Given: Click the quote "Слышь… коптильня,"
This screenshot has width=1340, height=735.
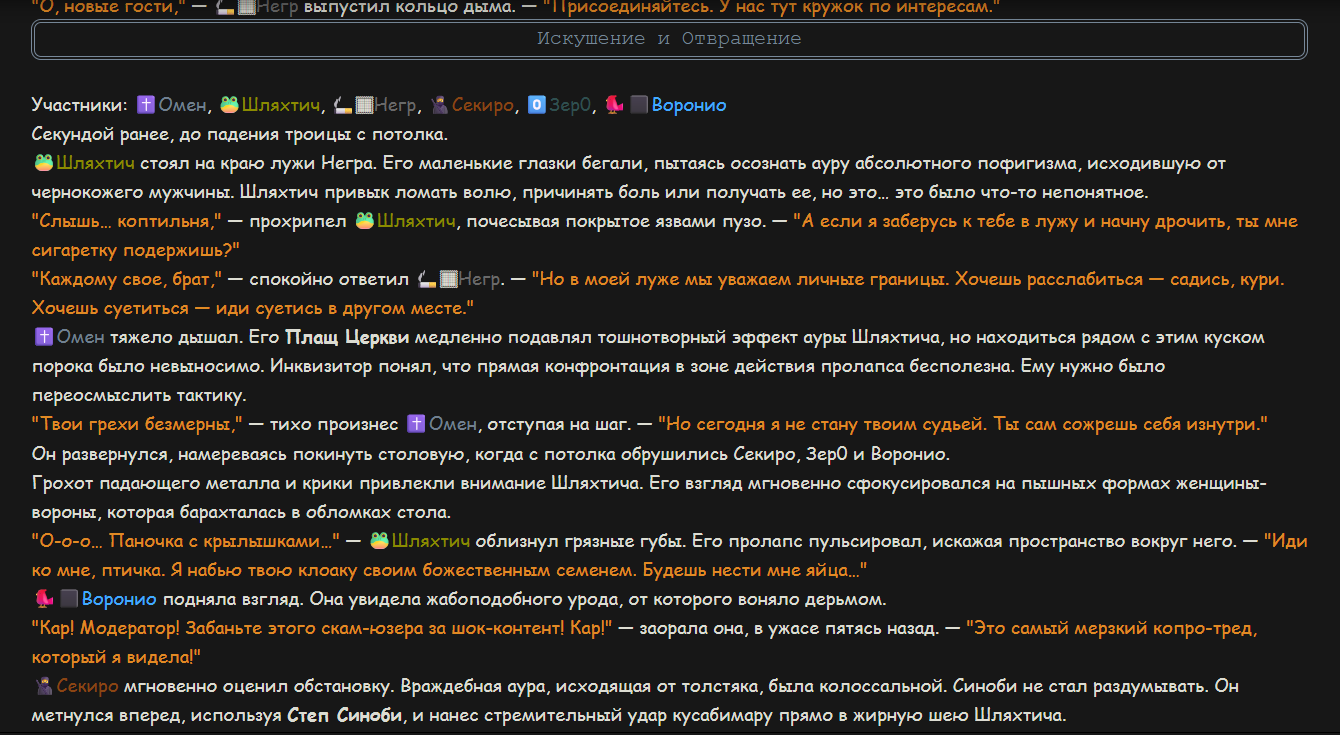Looking at the screenshot, I should point(127,221).
